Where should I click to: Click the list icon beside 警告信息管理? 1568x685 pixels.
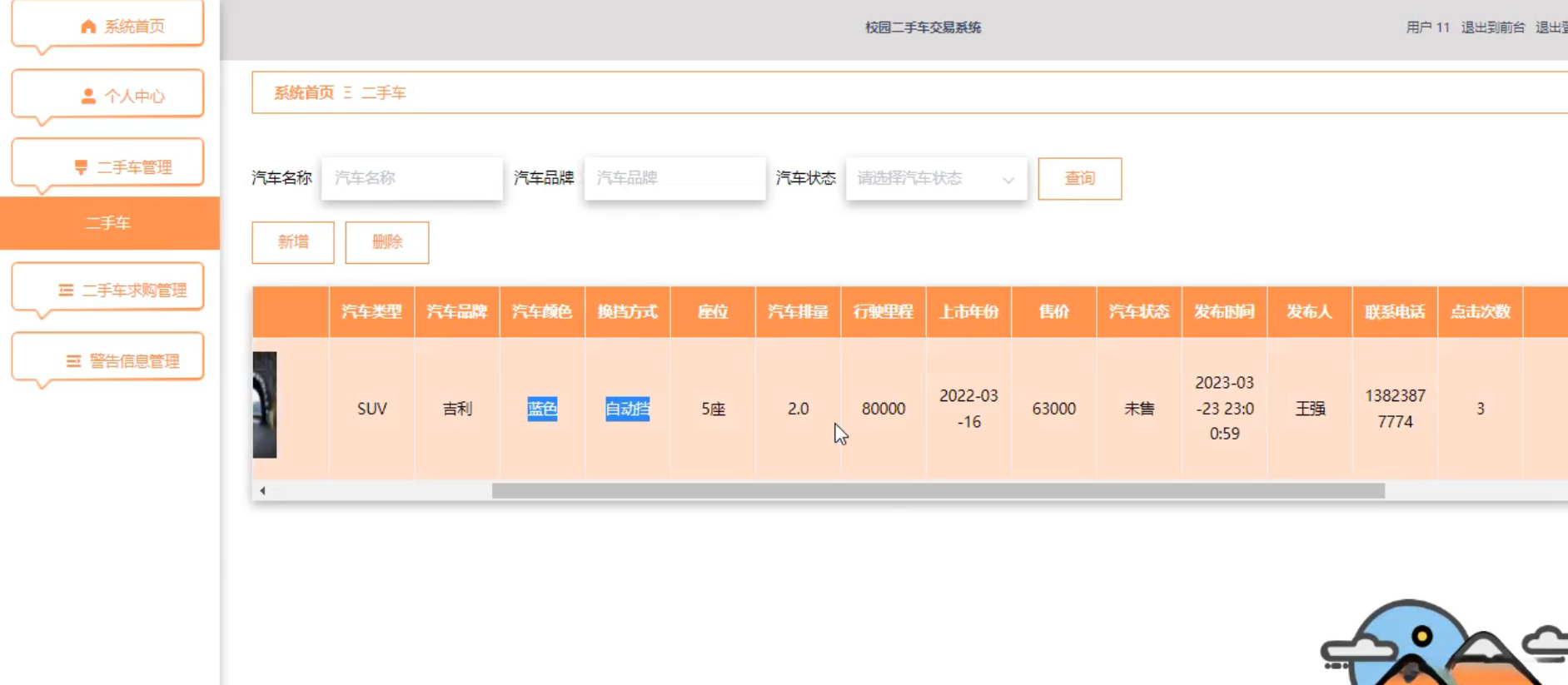tap(73, 361)
